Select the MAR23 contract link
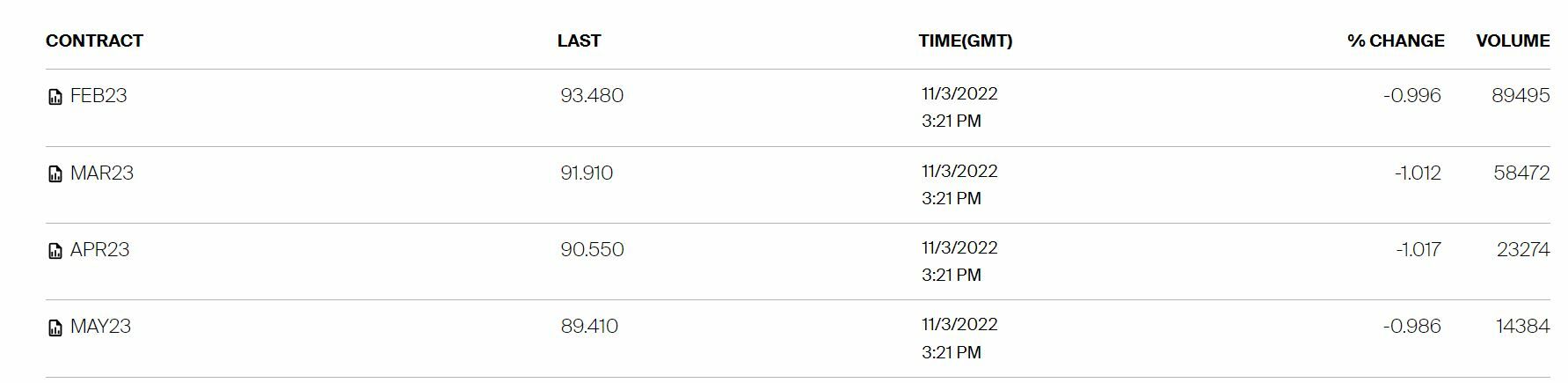The height and width of the screenshot is (383, 1568). pyautogui.click(x=102, y=173)
